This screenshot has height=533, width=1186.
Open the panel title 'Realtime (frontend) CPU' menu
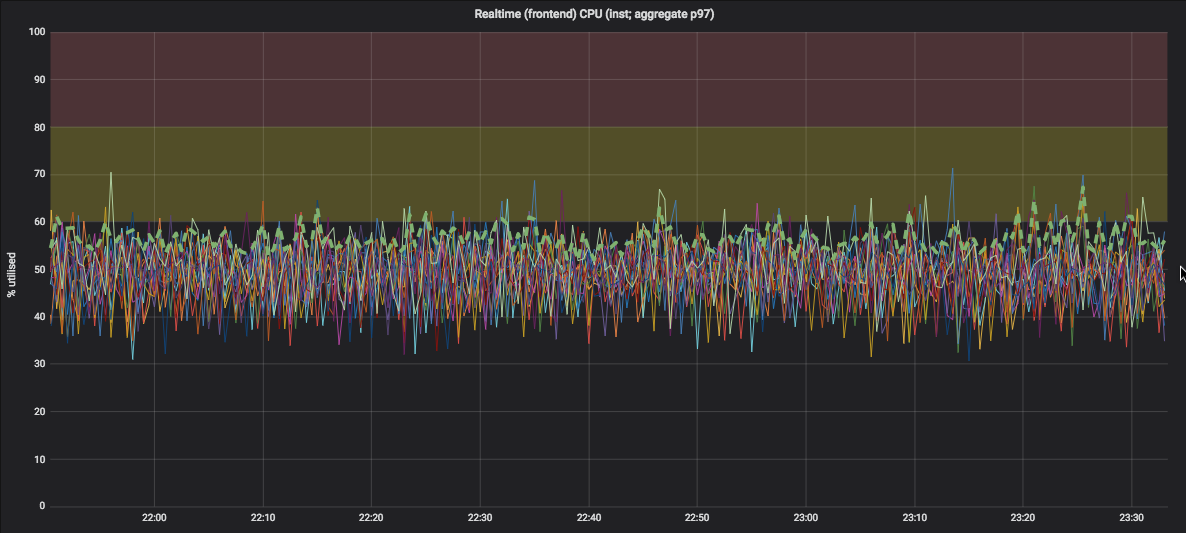pyautogui.click(x=594, y=14)
